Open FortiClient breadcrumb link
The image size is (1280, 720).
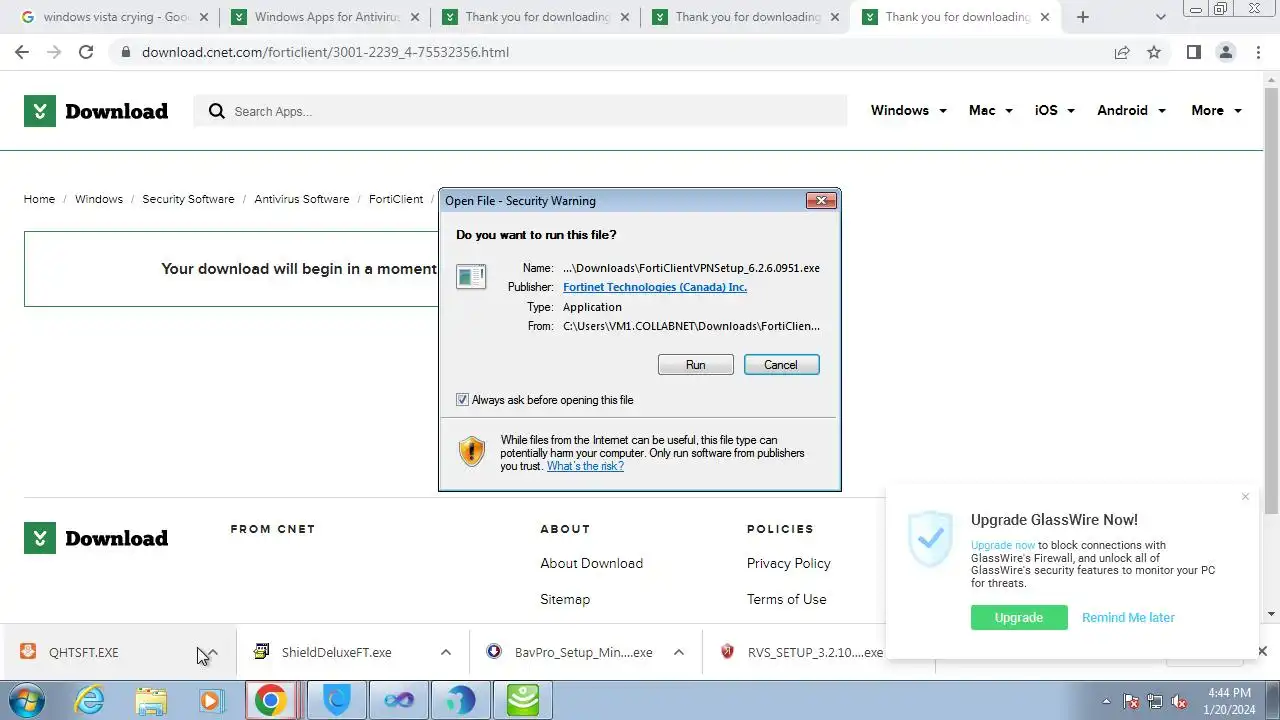(x=396, y=199)
